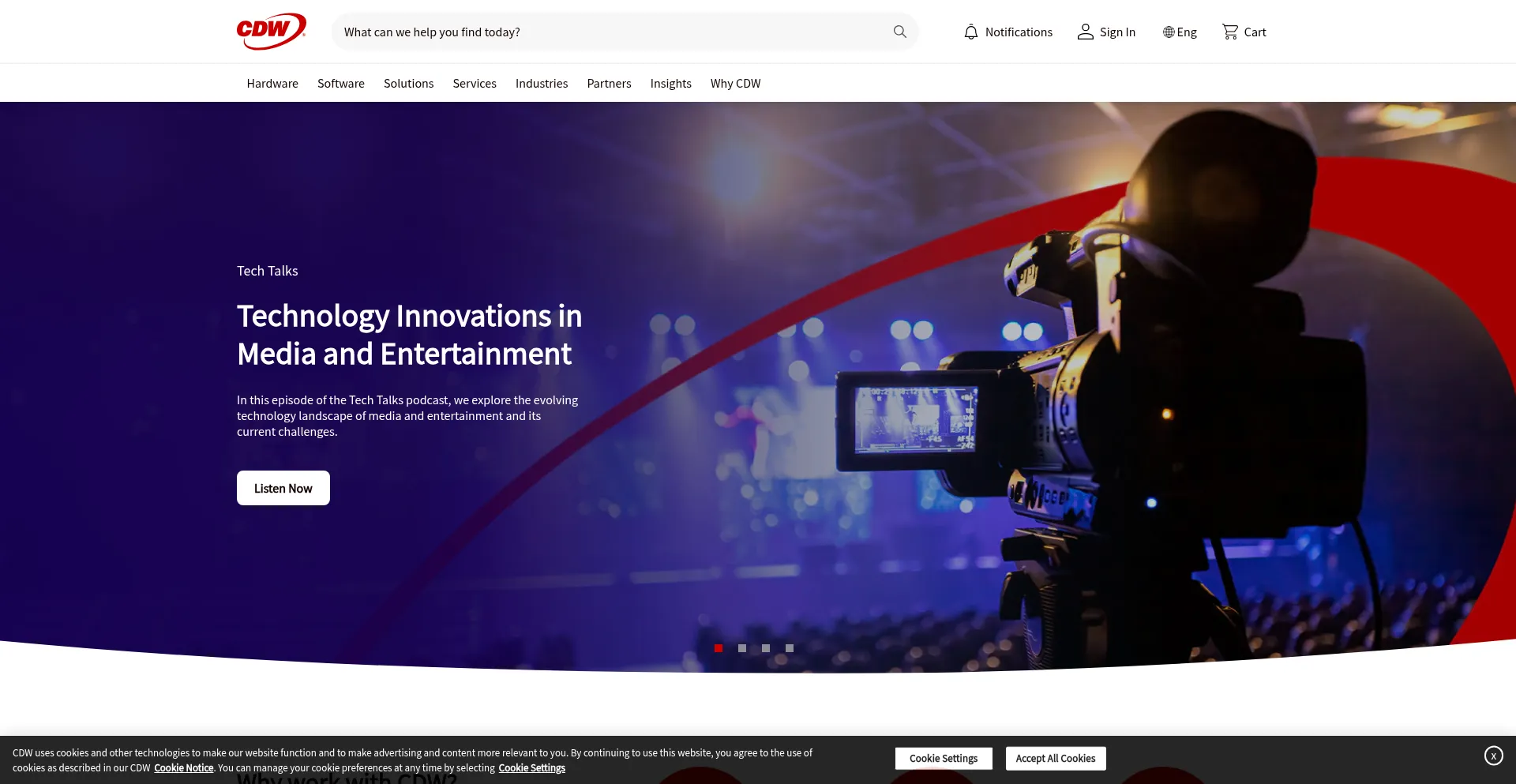1516x784 pixels.
Task: Click the search magnifier icon
Action: pyautogui.click(x=900, y=32)
